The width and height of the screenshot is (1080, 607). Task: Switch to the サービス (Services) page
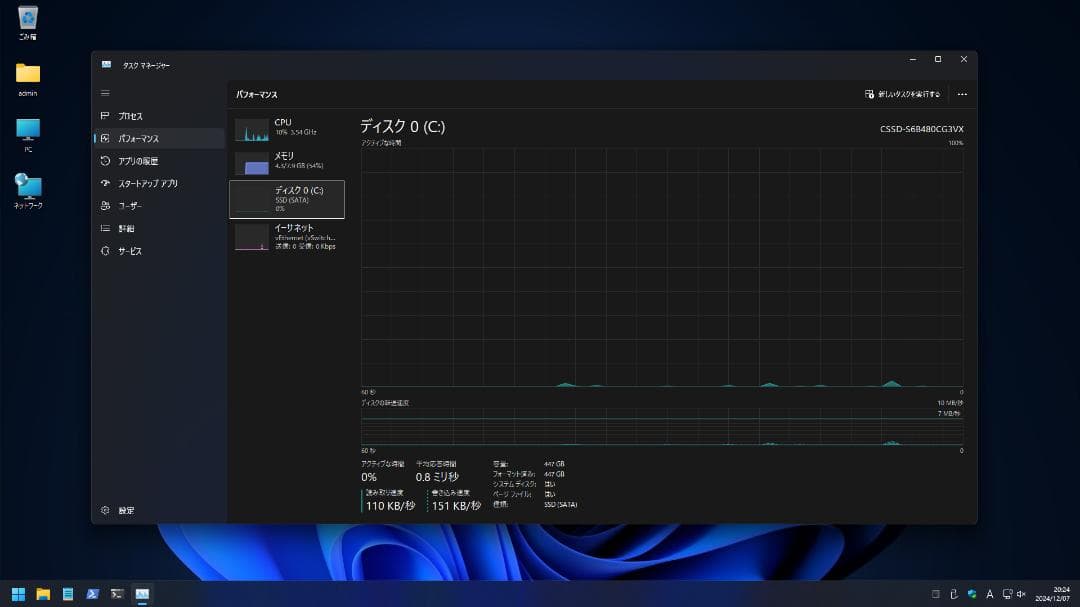[x=130, y=251]
